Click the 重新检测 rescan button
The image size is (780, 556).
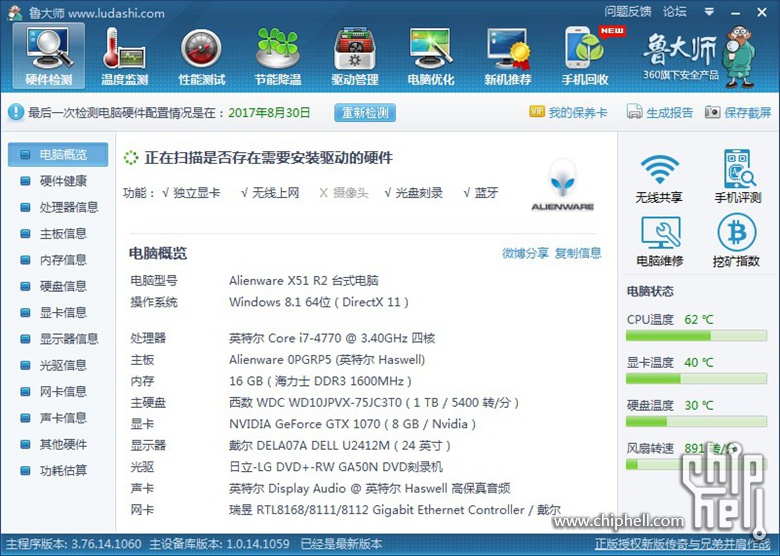tap(365, 113)
